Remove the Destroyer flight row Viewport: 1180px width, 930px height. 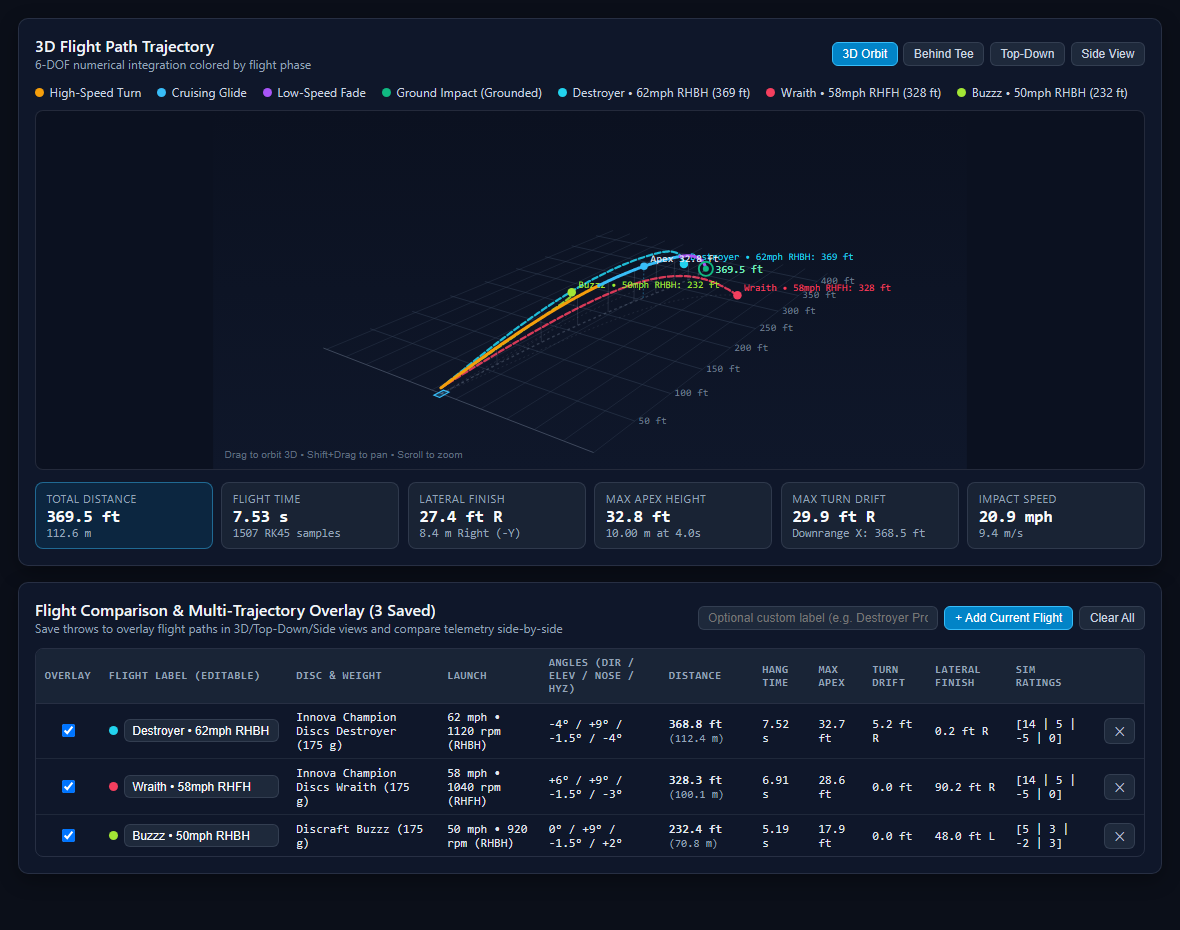click(1119, 731)
